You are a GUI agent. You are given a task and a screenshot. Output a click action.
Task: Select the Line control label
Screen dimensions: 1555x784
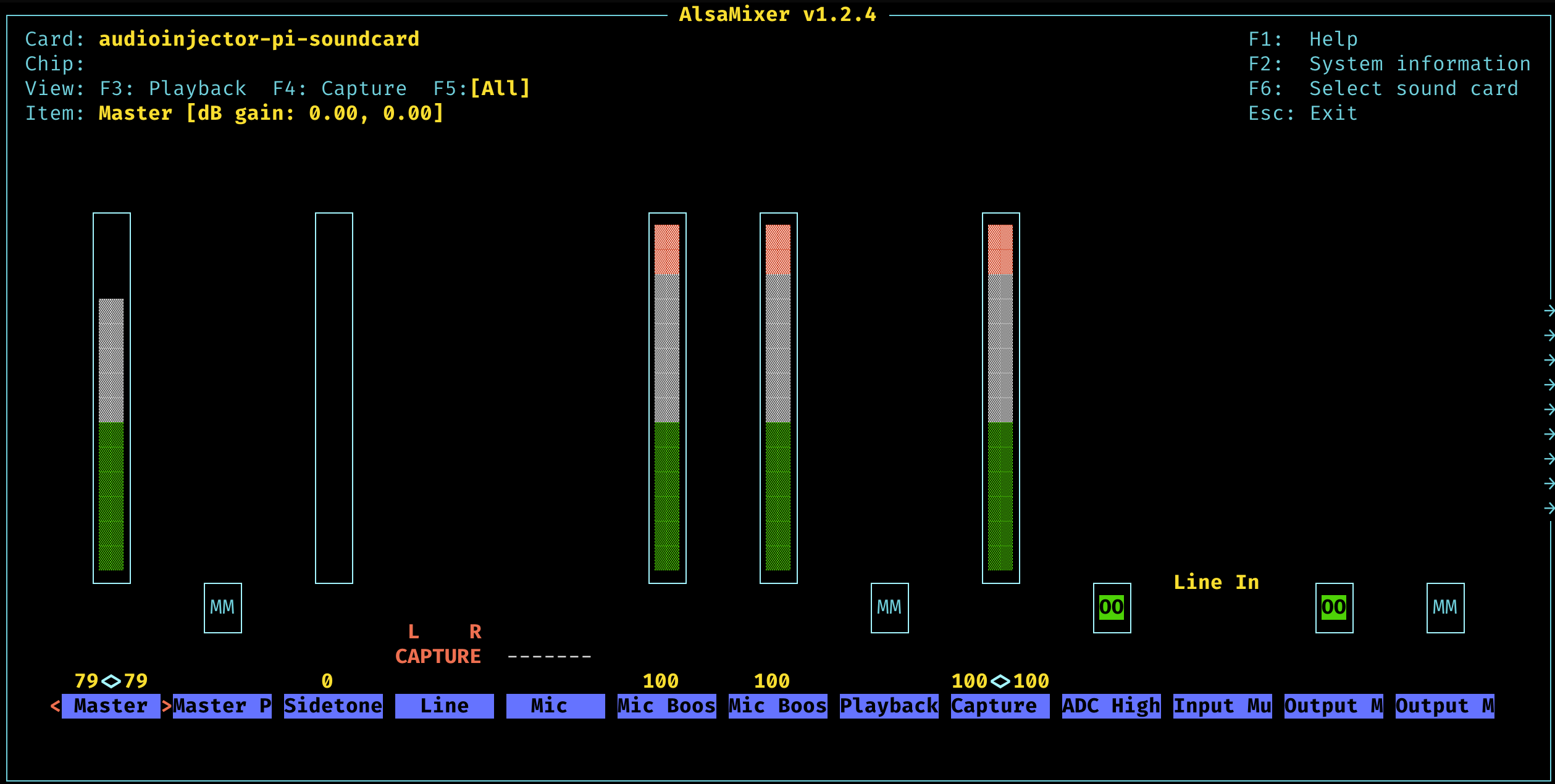pos(445,706)
